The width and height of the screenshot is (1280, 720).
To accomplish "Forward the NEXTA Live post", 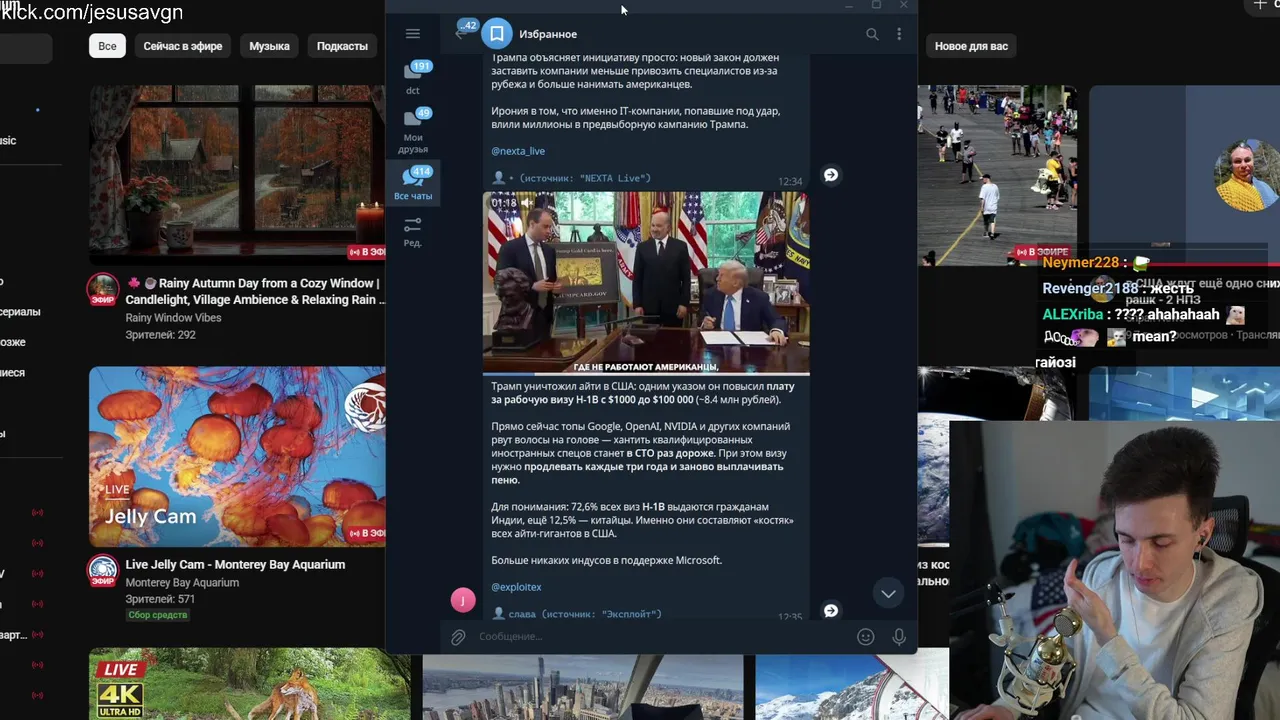I will click(x=831, y=175).
